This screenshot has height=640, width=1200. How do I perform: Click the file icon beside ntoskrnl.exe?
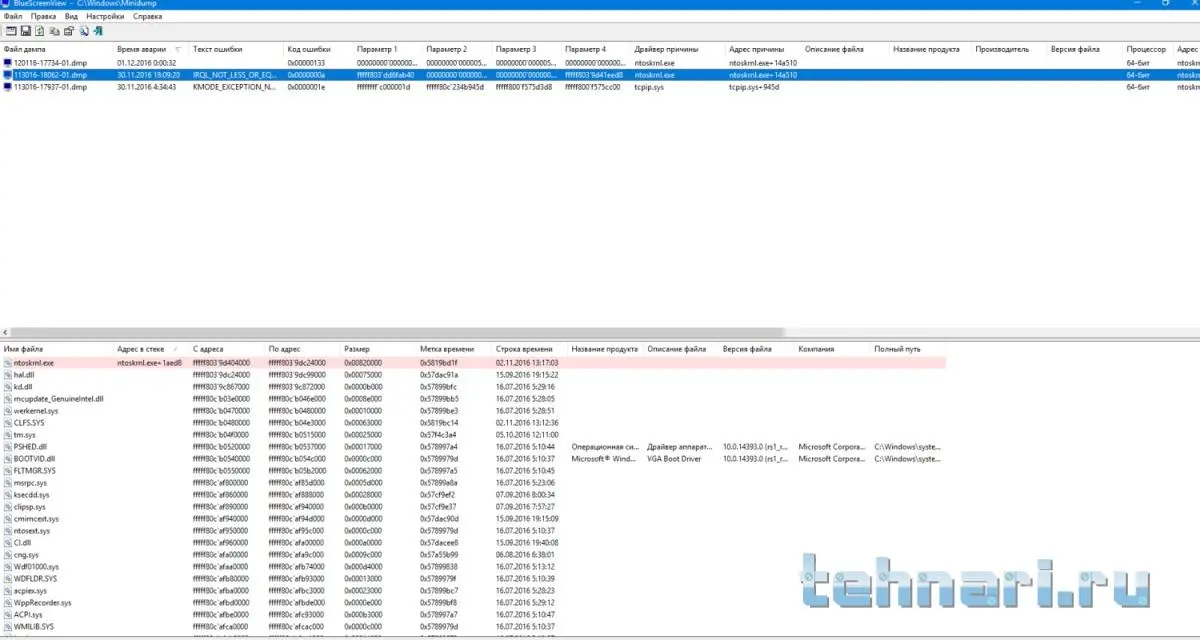coord(8,363)
